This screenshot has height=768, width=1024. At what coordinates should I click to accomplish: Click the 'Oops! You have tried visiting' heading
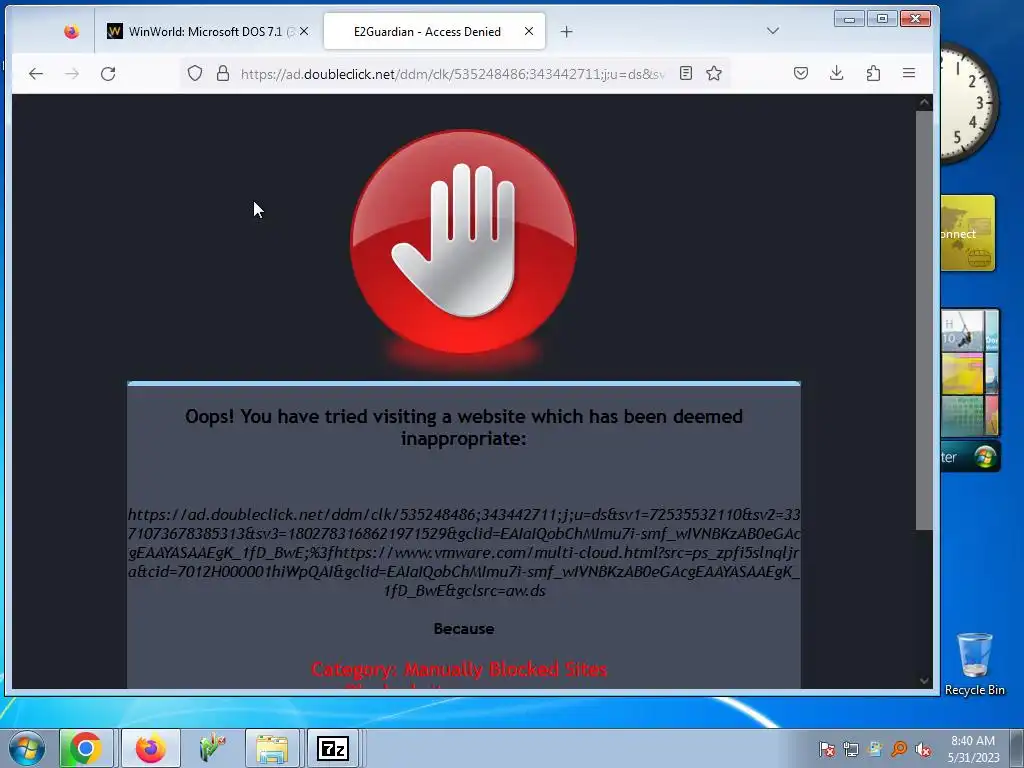point(464,427)
